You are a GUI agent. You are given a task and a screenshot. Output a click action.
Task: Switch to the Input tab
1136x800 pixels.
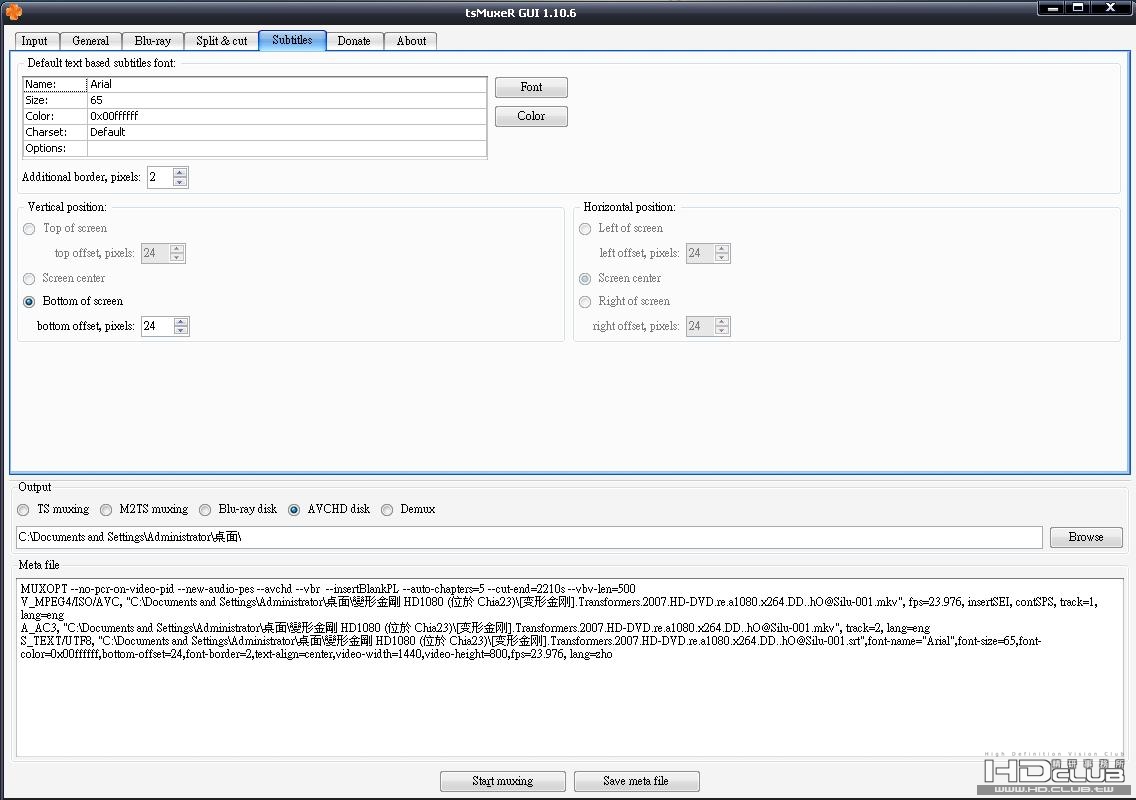(x=34, y=41)
